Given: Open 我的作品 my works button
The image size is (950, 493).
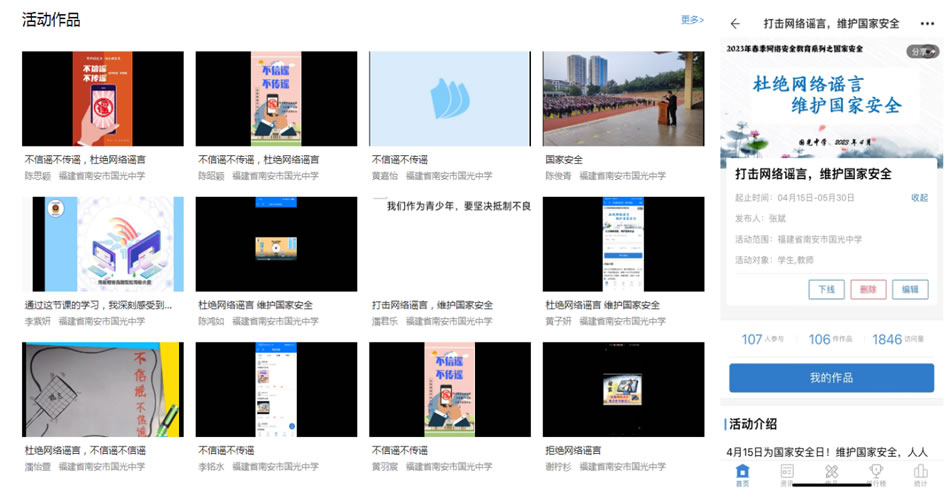Looking at the screenshot, I should coord(831,378).
